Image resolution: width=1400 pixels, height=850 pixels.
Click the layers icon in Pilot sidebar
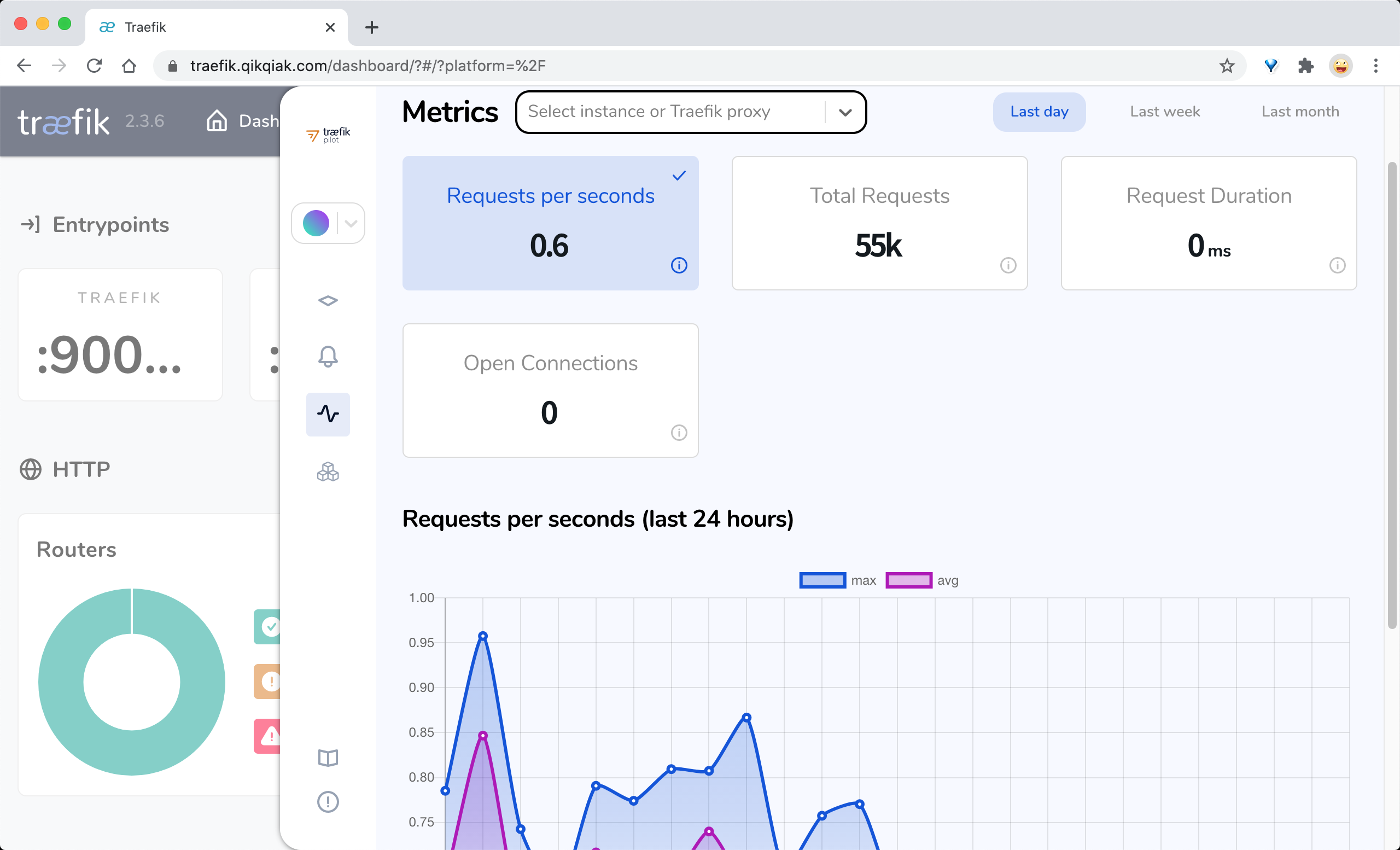point(328,301)
